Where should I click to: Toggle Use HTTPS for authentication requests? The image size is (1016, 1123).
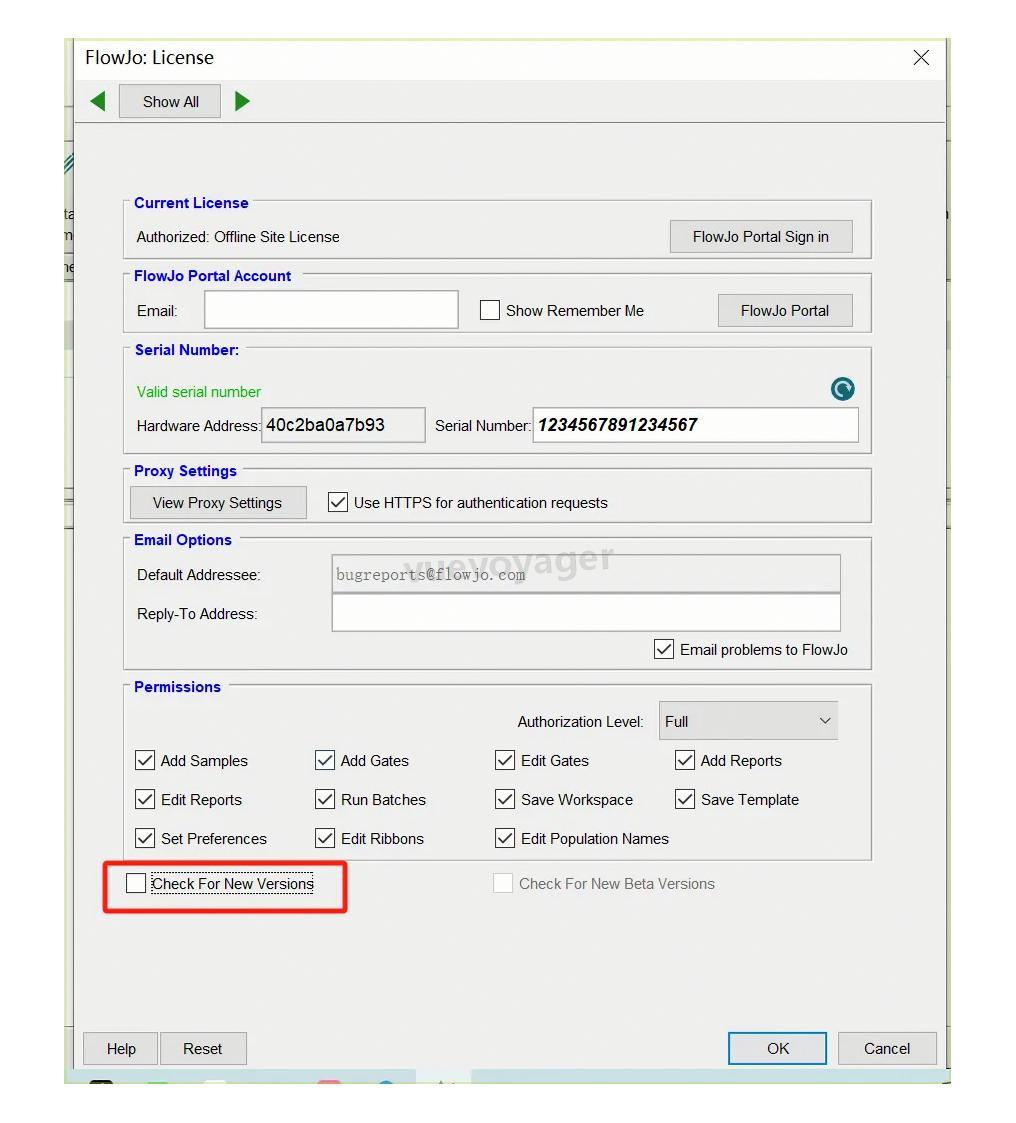pos(338,502)
